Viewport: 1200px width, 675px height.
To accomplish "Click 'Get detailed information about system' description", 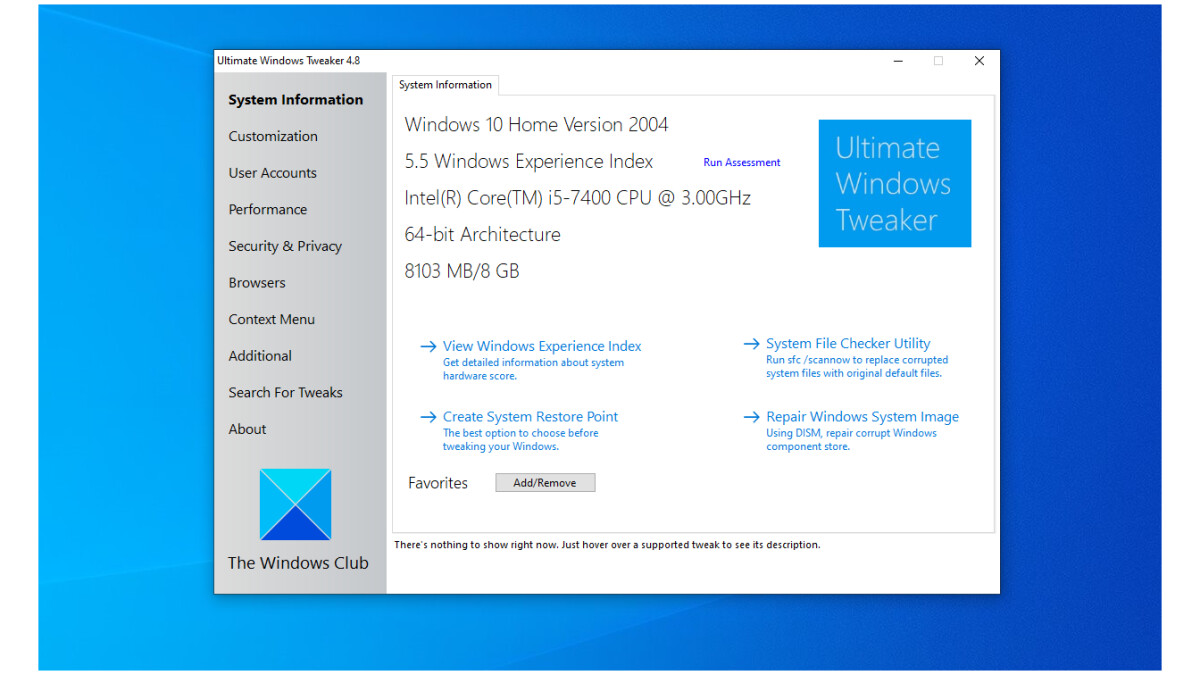I will click(534, 369).
